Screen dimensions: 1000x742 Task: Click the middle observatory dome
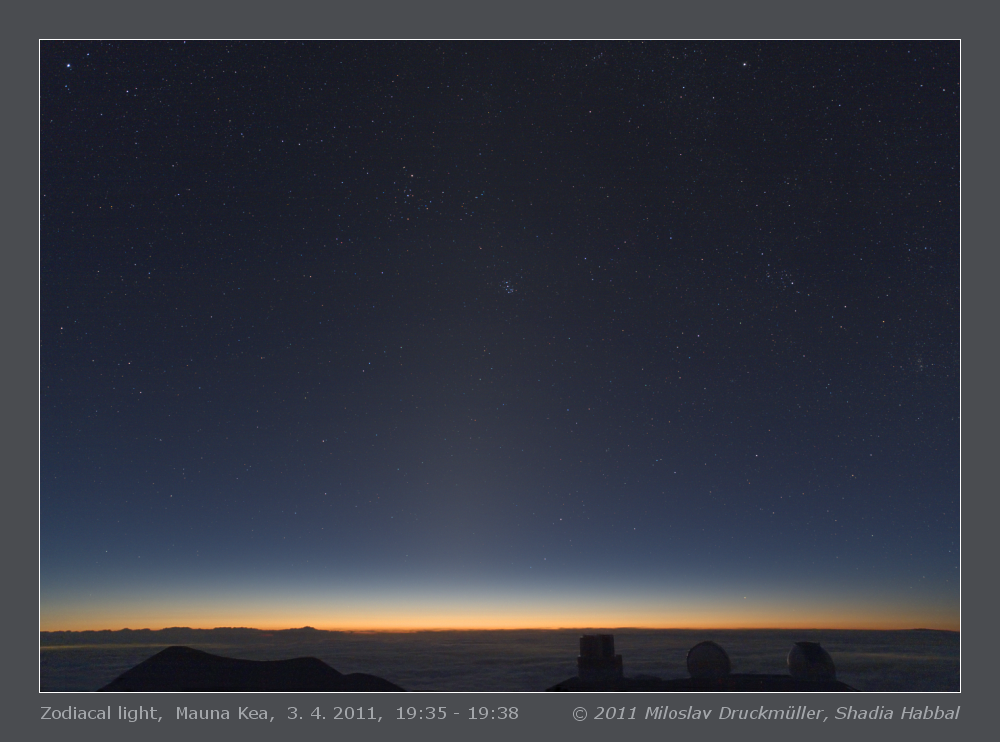point(708,660)
